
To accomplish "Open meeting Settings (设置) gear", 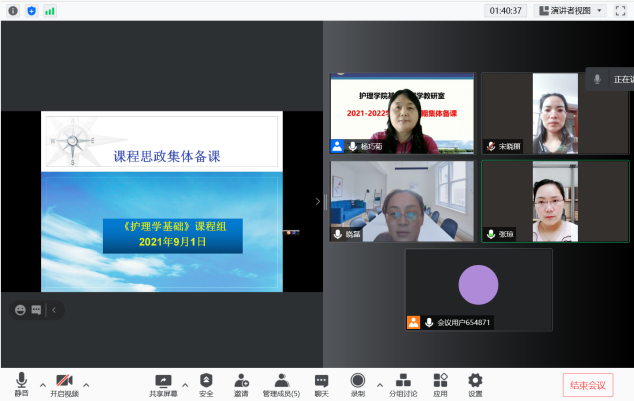I will pos(475,383).
